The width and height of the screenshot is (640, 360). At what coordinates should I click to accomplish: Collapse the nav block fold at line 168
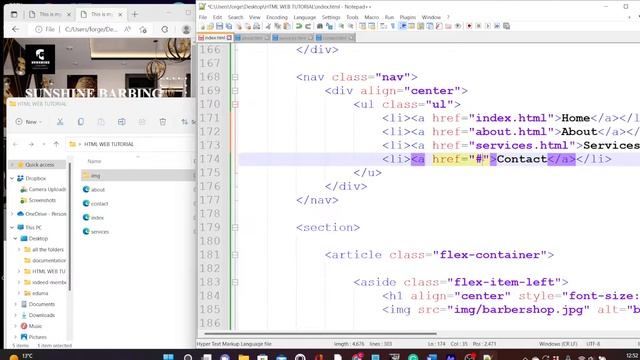235,77
